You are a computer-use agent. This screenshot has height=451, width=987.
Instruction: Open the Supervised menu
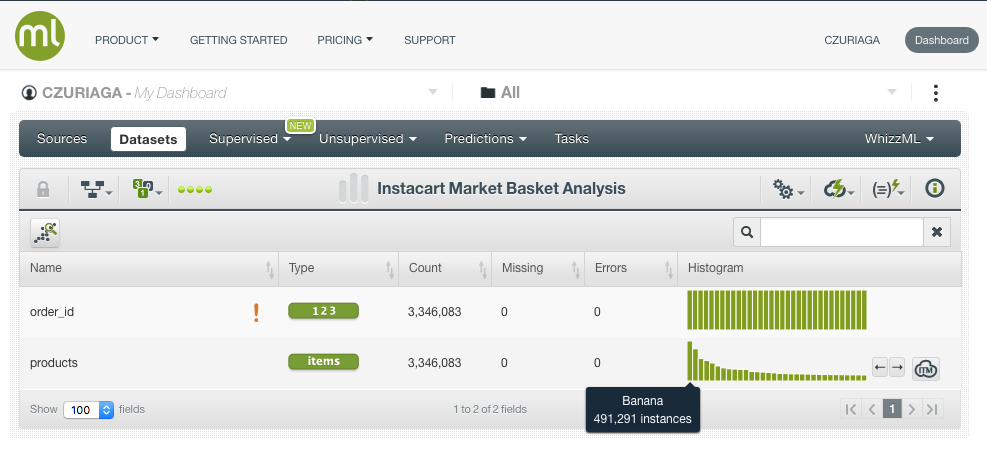pos(249,139)
